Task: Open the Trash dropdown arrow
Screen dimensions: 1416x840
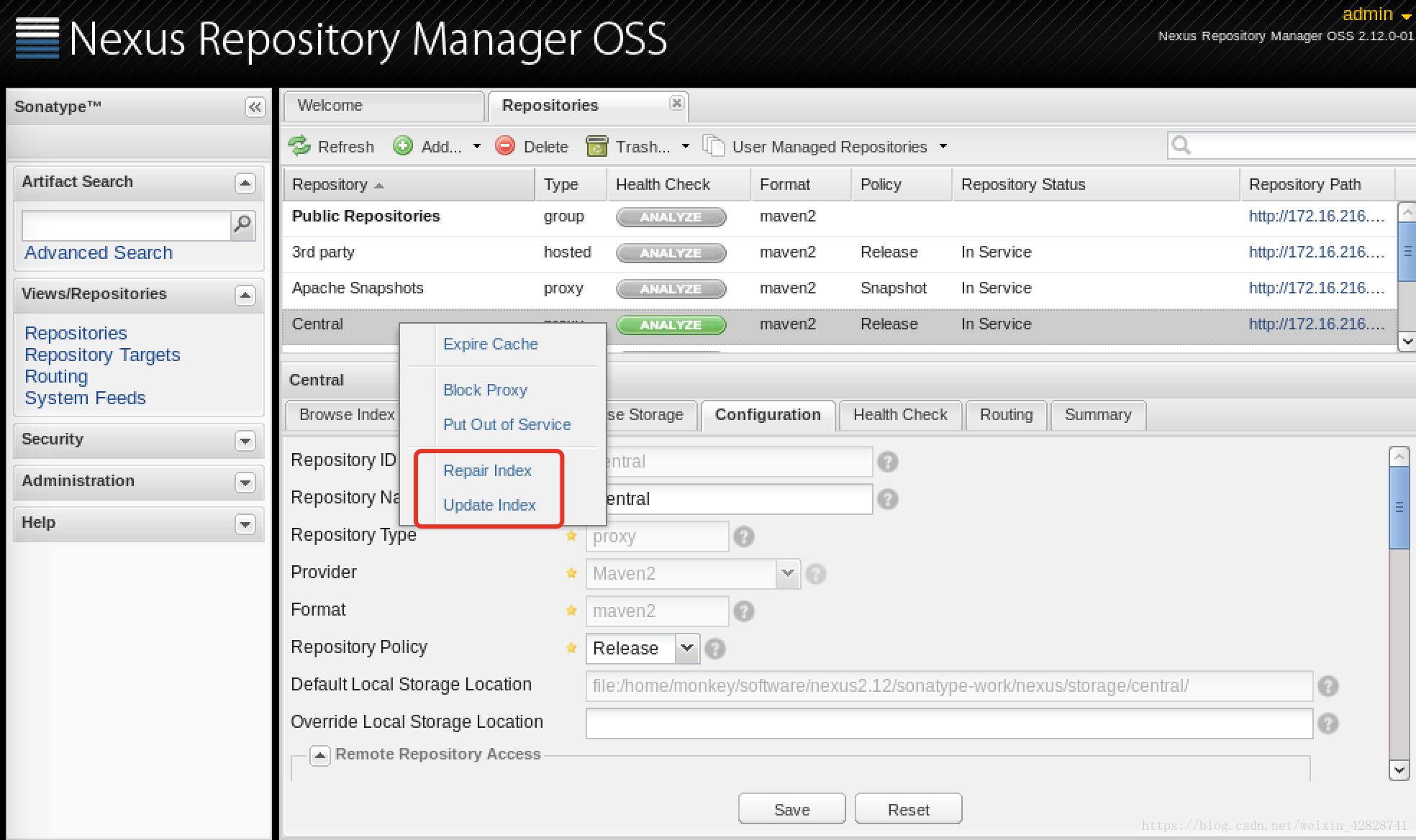Action: tap(686, 146)
